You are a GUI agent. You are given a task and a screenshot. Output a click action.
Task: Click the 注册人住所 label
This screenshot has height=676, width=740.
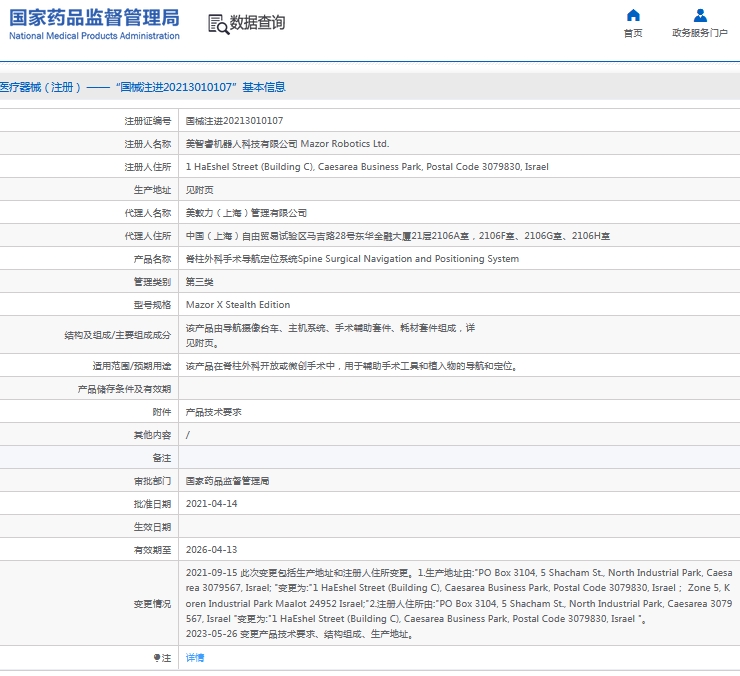coord(148,167)
